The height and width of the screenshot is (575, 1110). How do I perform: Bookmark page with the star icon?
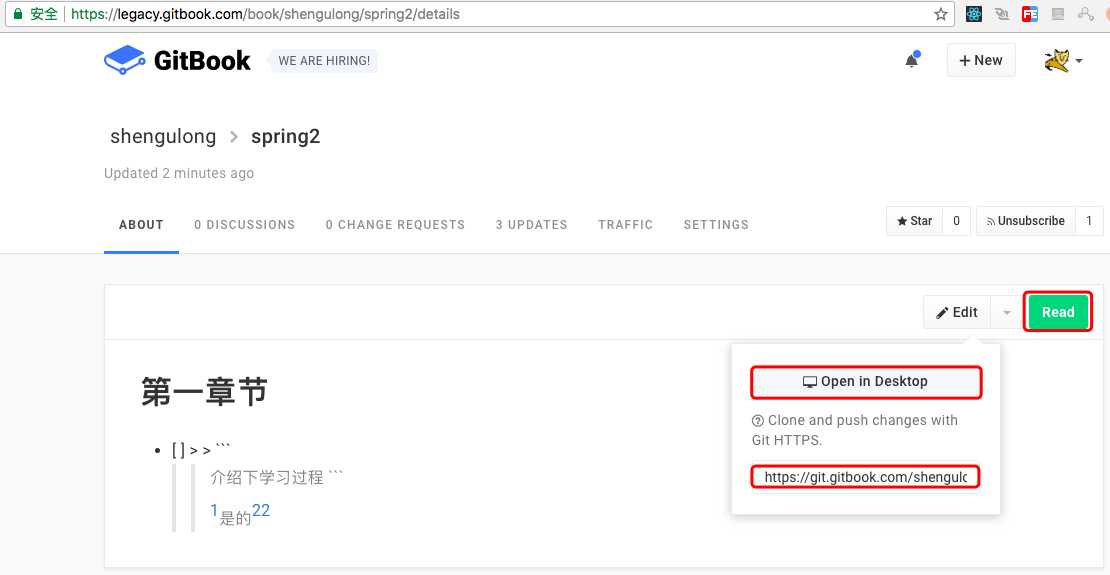click(941, 14)
